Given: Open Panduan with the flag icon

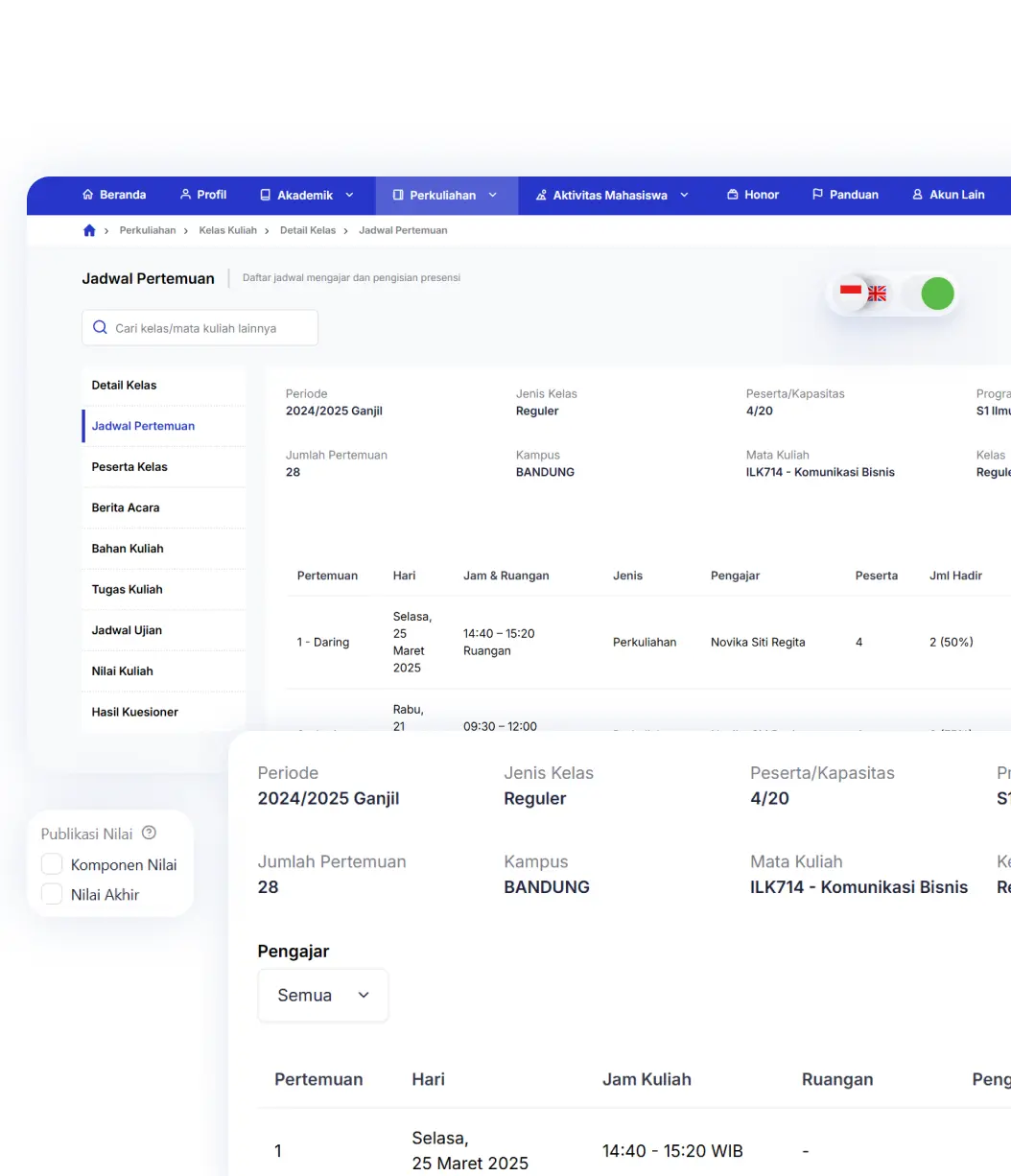Looking at the screenshot, I should [x=844, y=195].
